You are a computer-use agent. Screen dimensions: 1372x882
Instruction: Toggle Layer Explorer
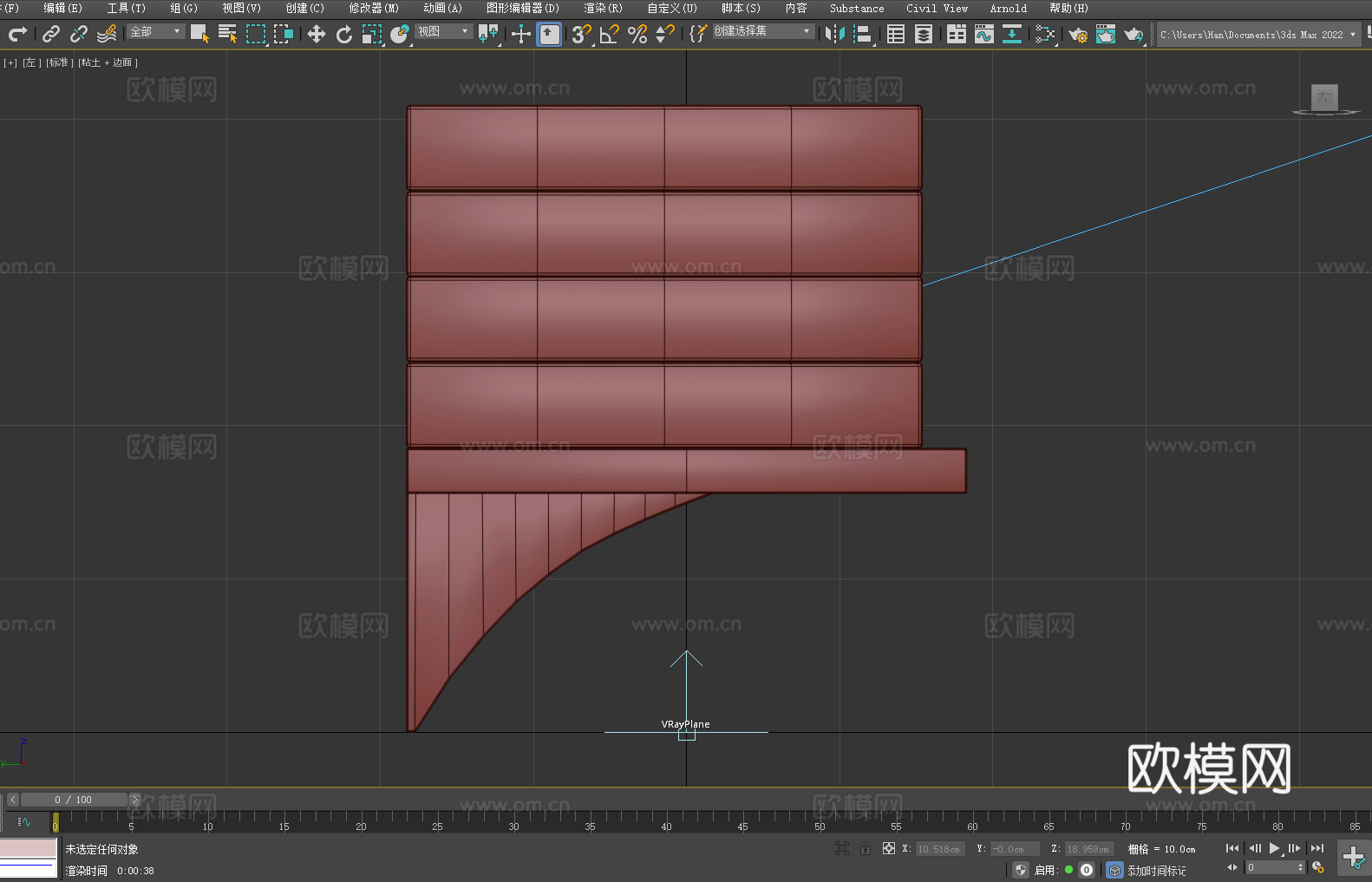tap(924, 34)
